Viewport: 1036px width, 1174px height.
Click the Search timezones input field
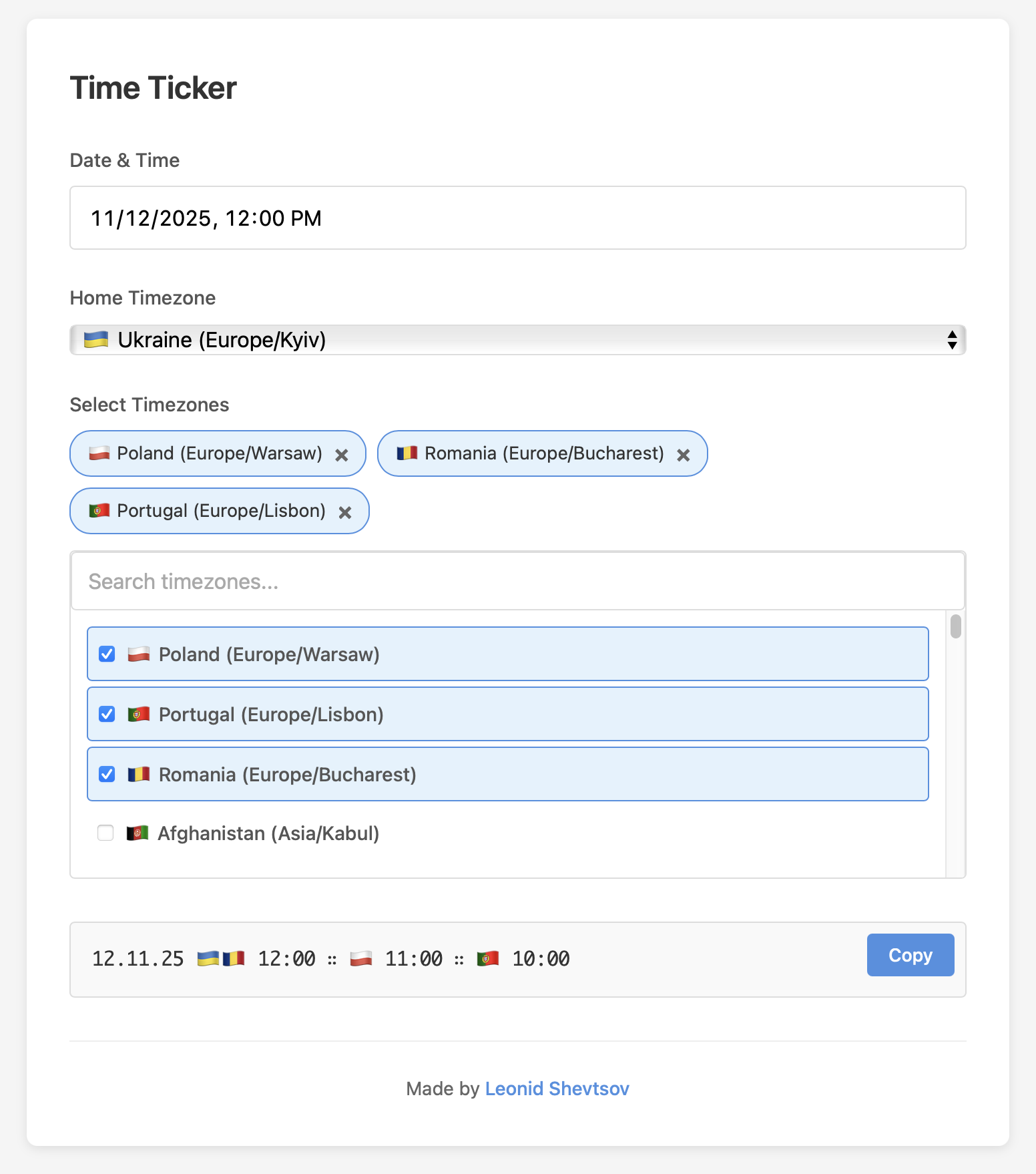pos(517,582)
